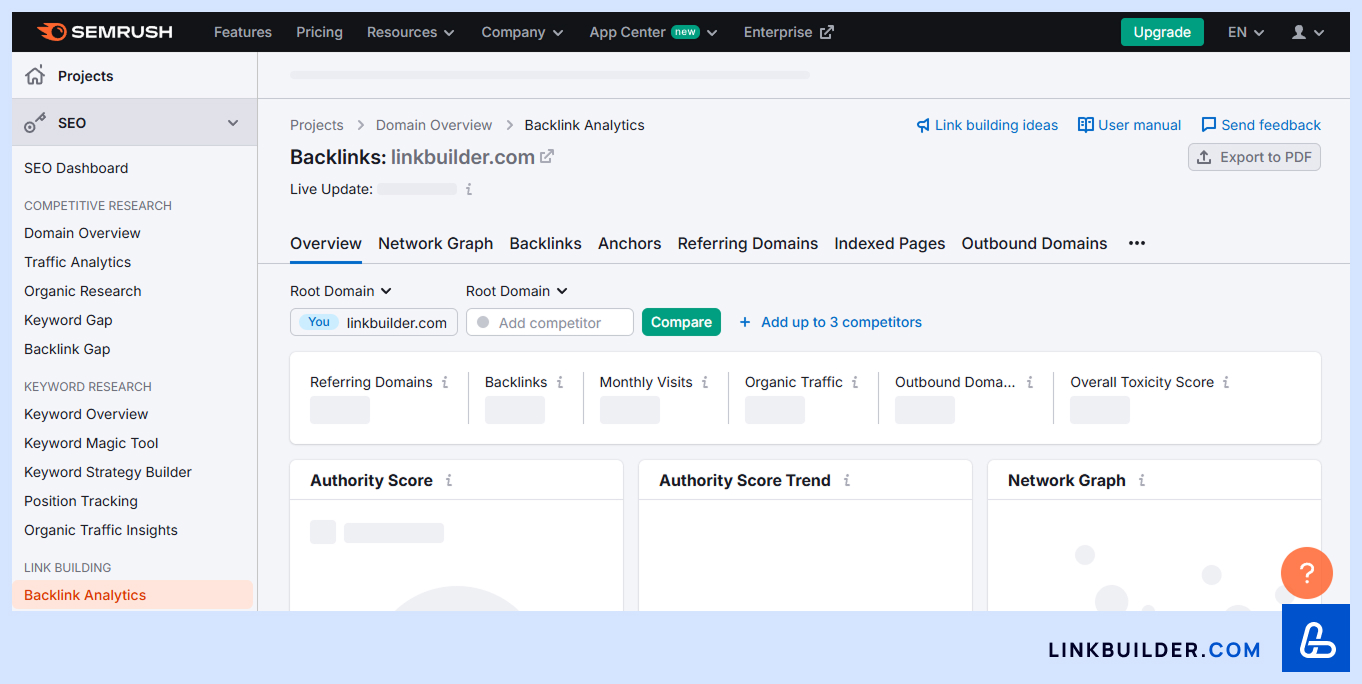Open Keyword Overview in the sidebar

(86, 414)
